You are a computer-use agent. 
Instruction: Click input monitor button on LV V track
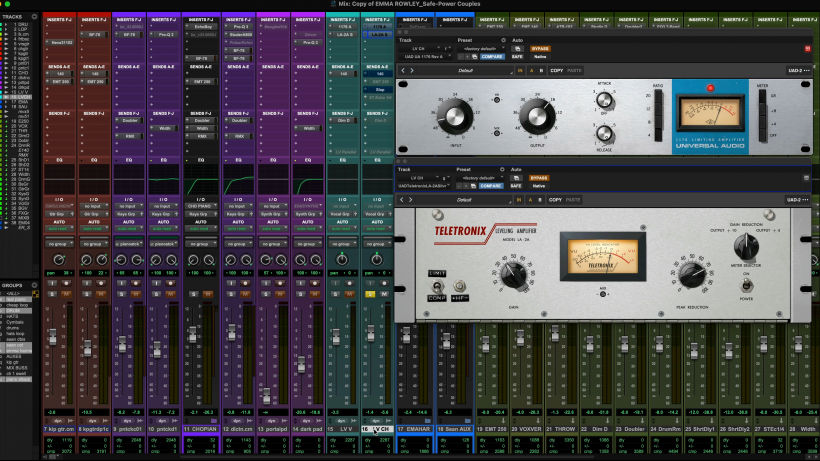pos(335,283)
